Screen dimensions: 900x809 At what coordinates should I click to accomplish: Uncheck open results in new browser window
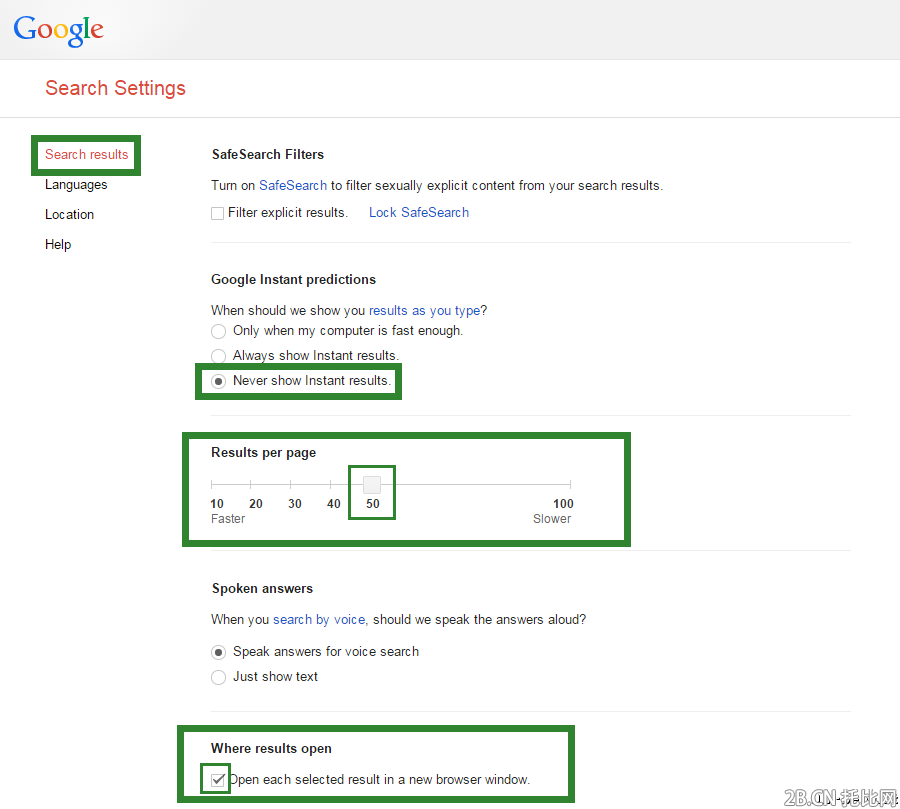click(x=218, y=780)
